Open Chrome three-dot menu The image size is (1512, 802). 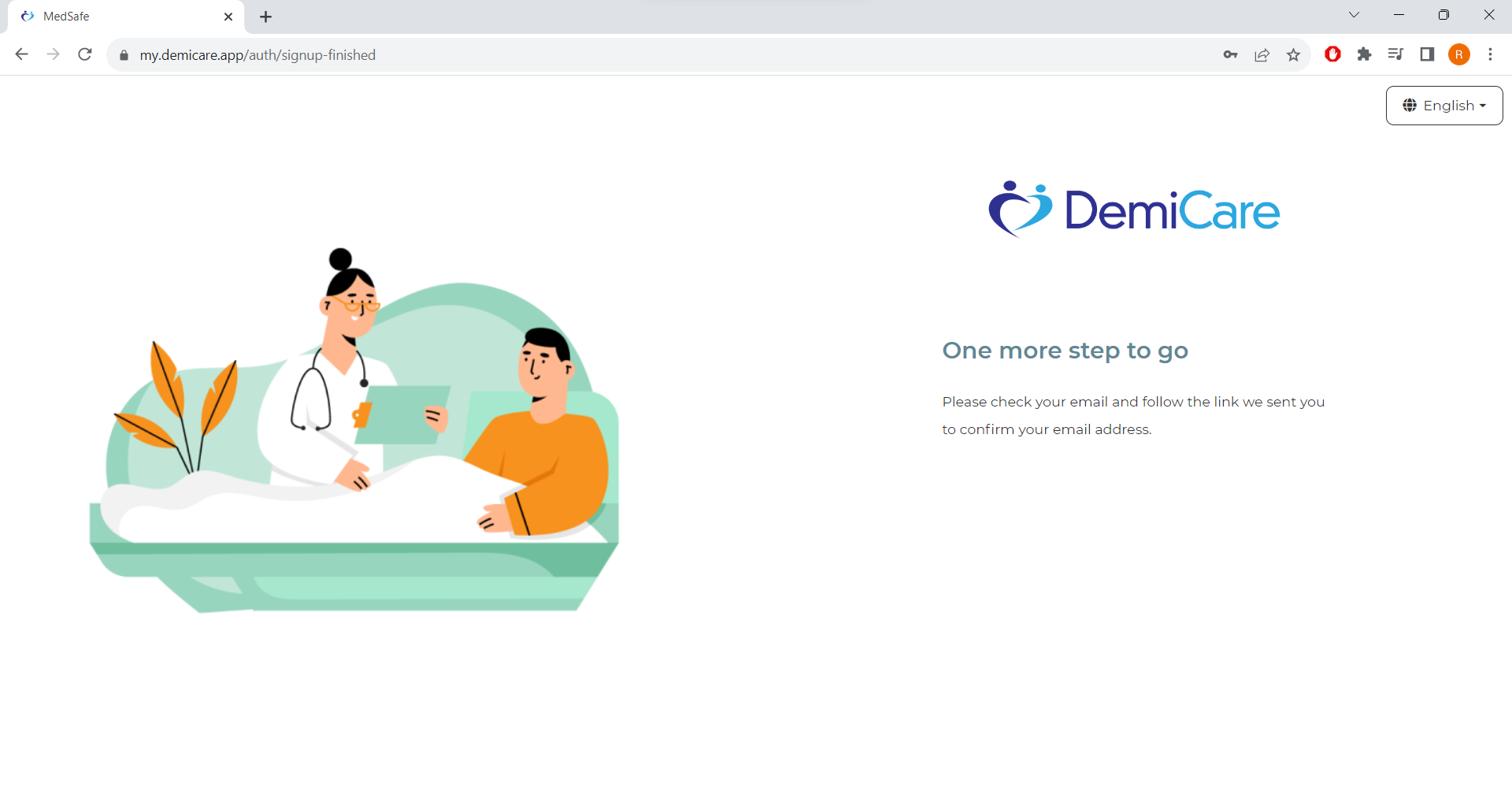click(x=1490, y=54)
